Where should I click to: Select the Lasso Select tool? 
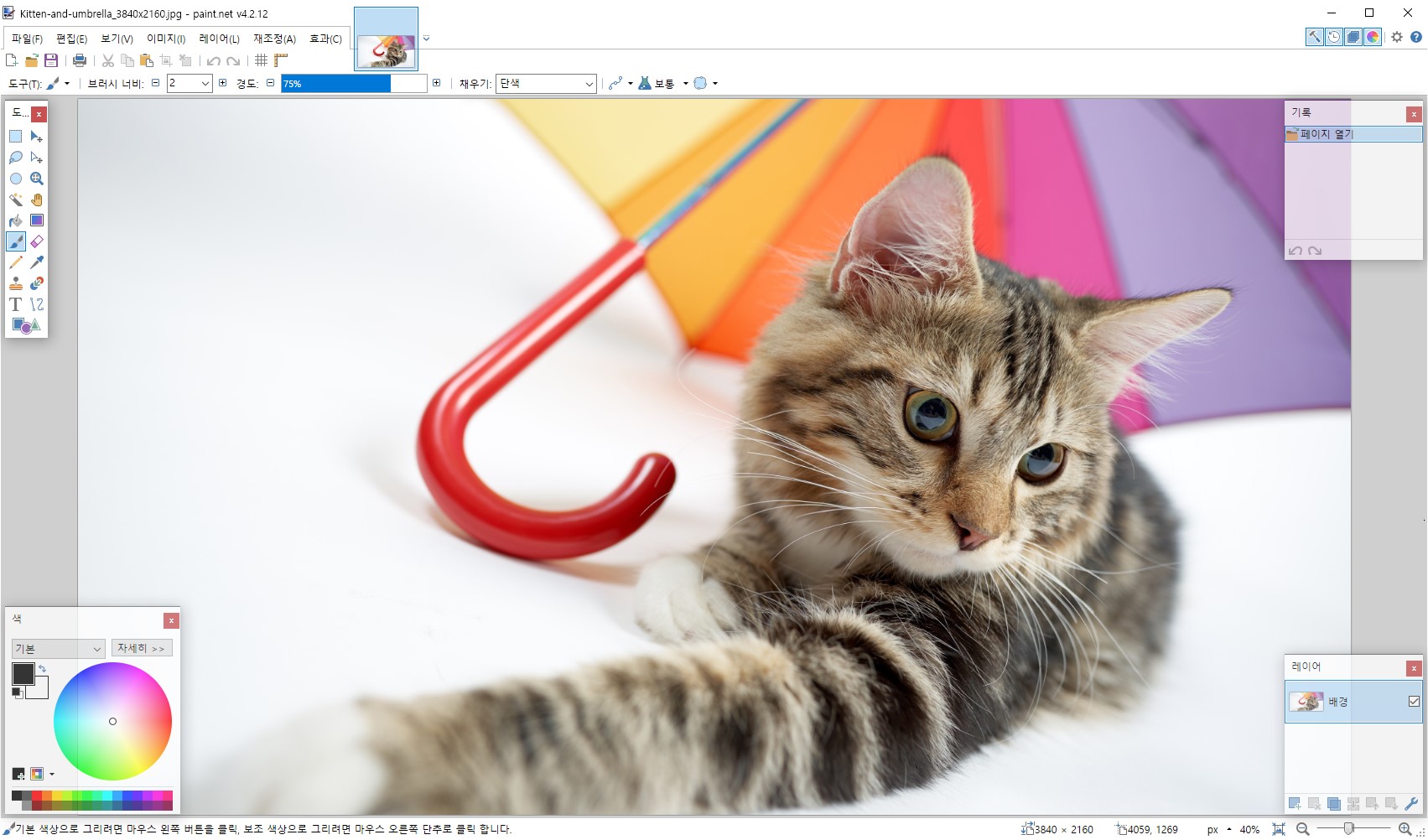15,158
